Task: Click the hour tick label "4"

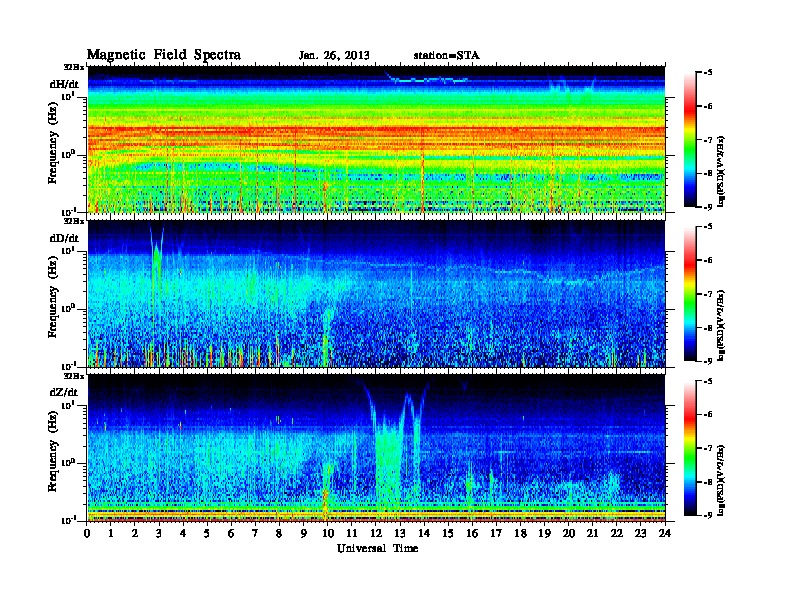Action: click(x=183, y=534)
